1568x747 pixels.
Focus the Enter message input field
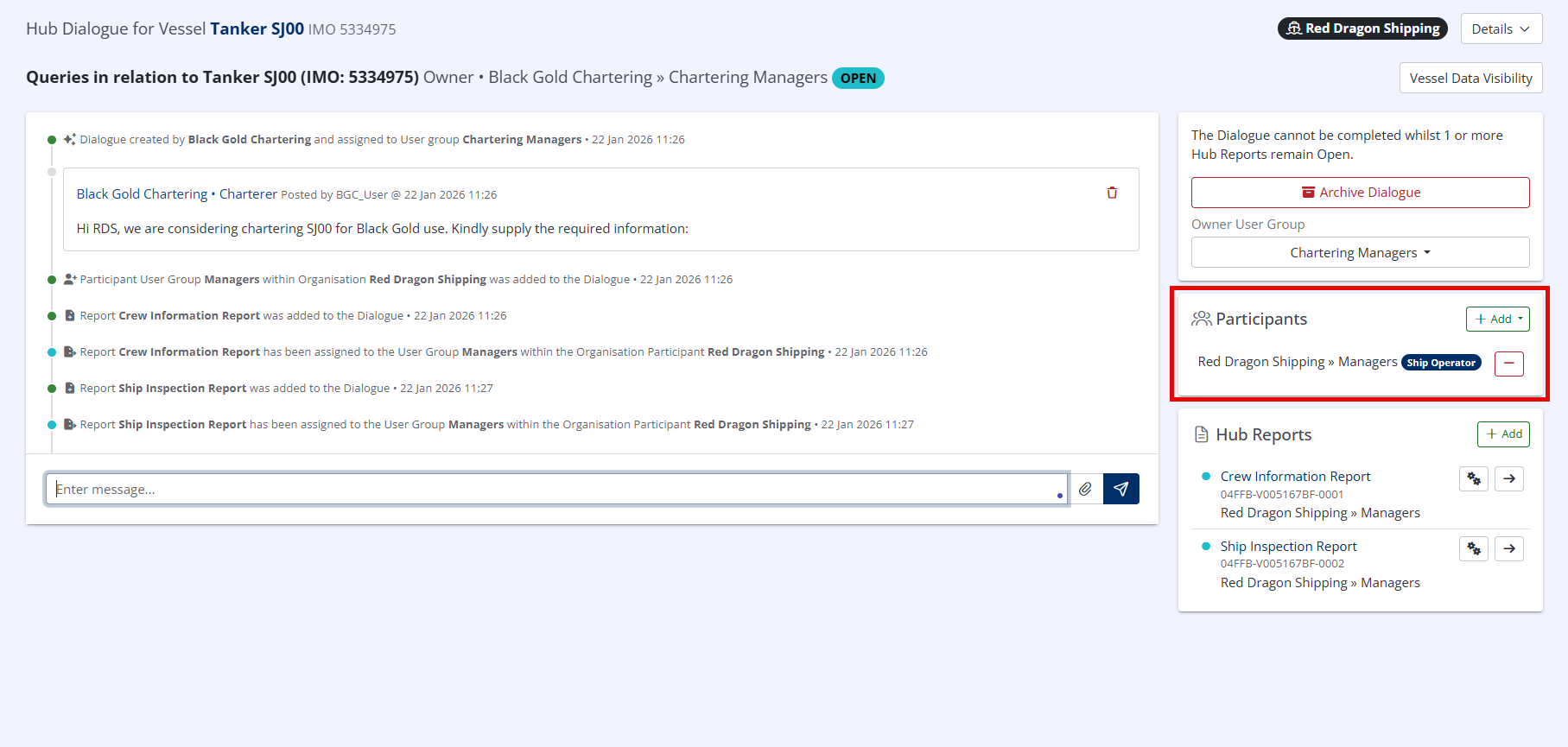point(553,489)
